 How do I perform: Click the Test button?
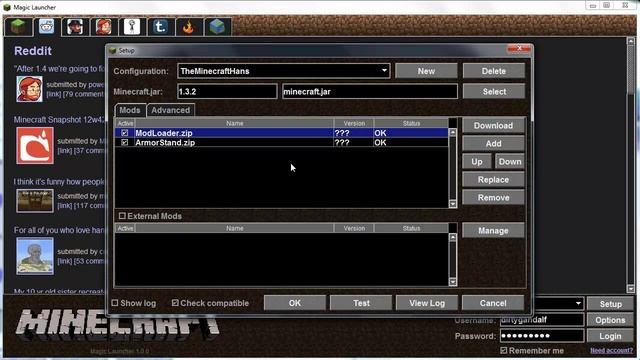[x=361, y=303]
